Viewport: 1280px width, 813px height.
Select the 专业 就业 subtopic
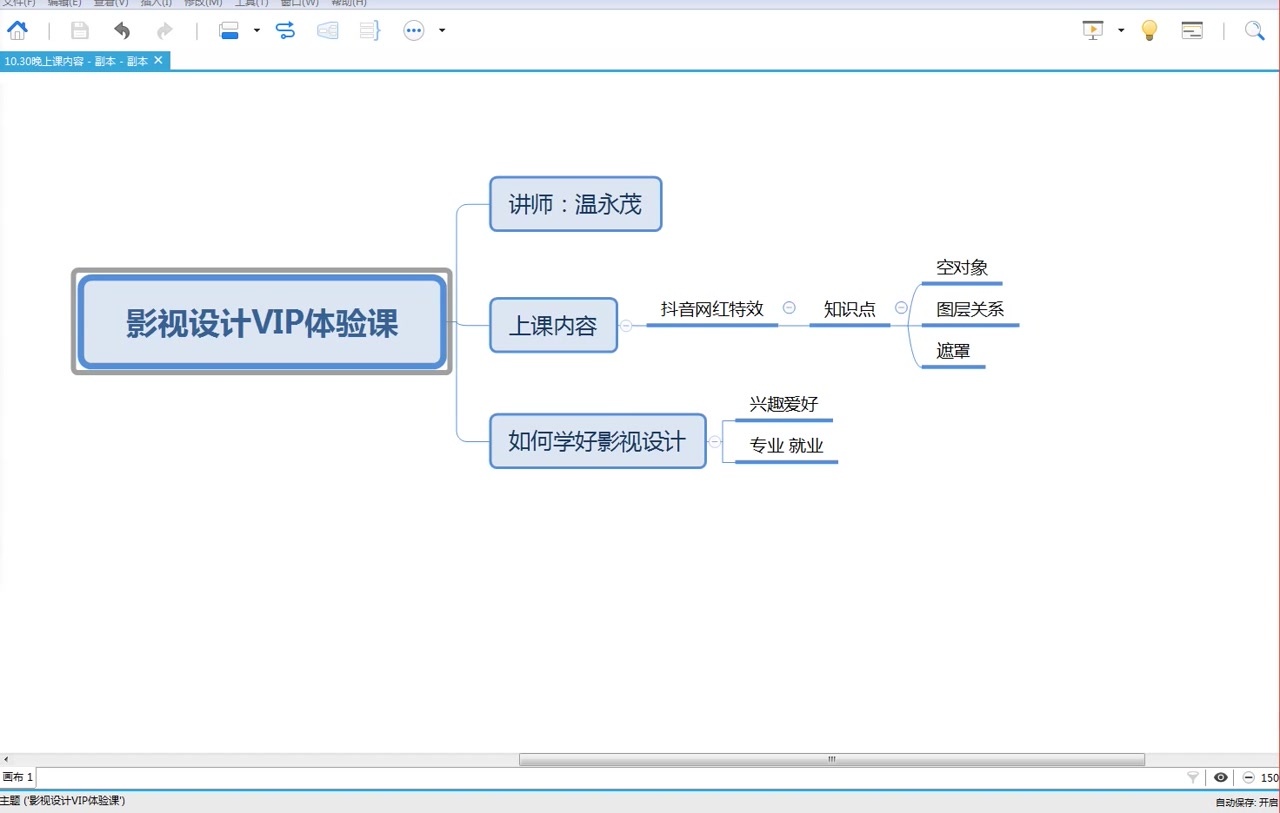pos(787,446)
